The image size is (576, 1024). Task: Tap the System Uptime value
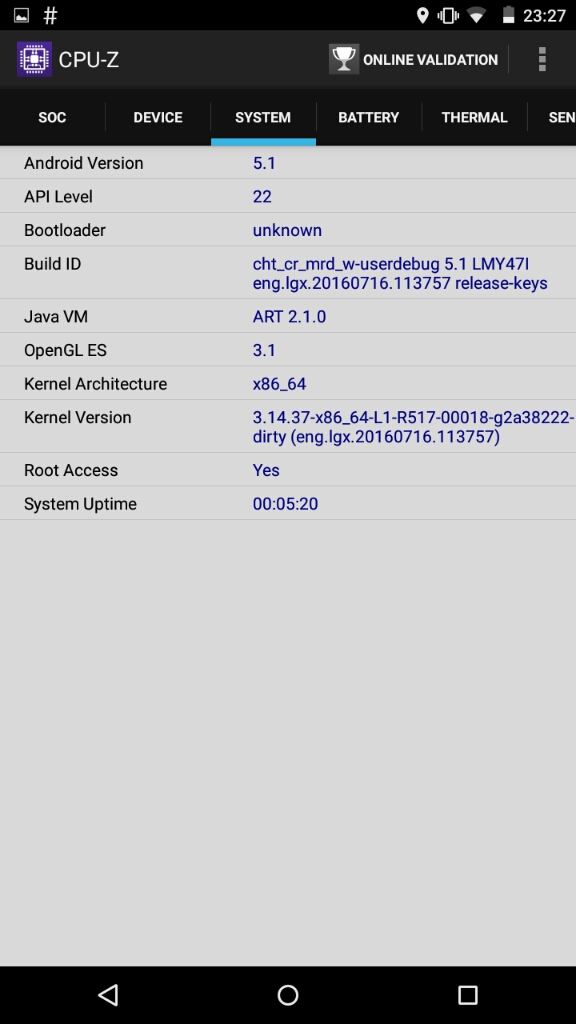tap(285, 504)
